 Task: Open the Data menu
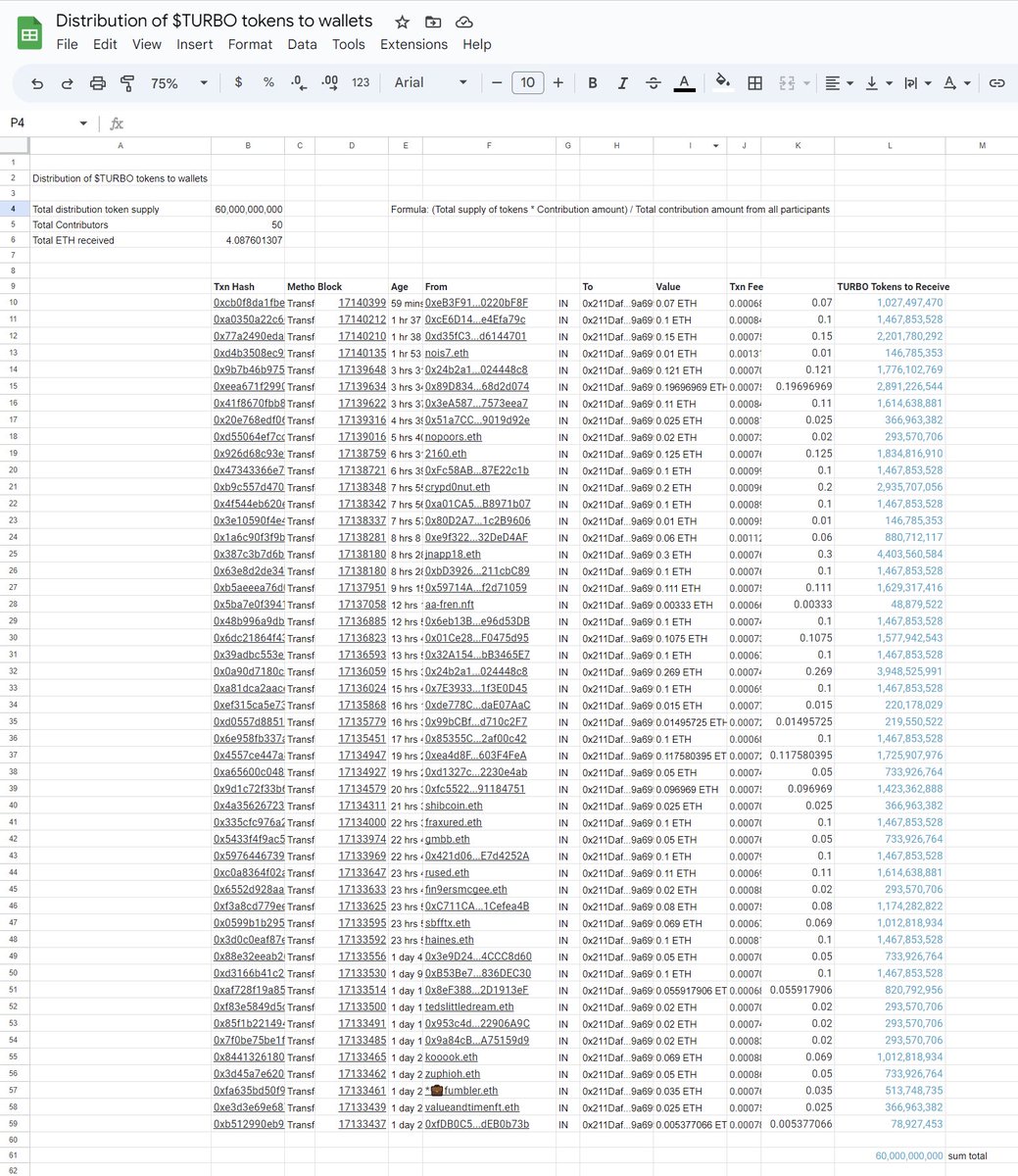click(302, 44)
